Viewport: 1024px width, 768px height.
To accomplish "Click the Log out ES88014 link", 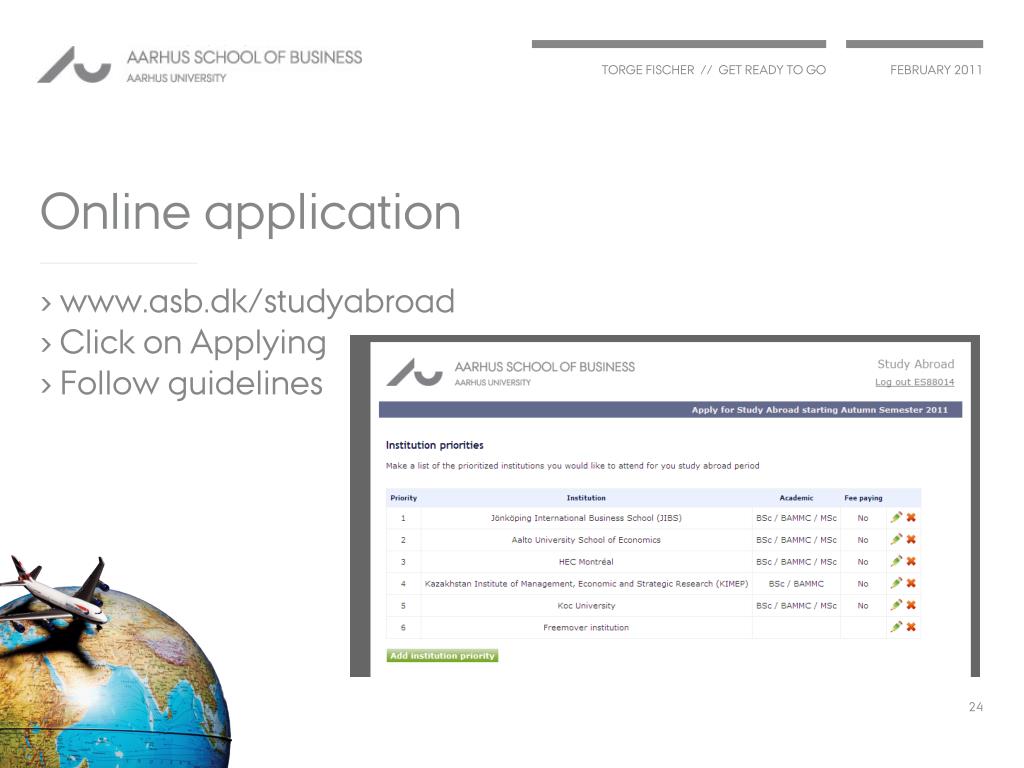I will tap(914, 382).
